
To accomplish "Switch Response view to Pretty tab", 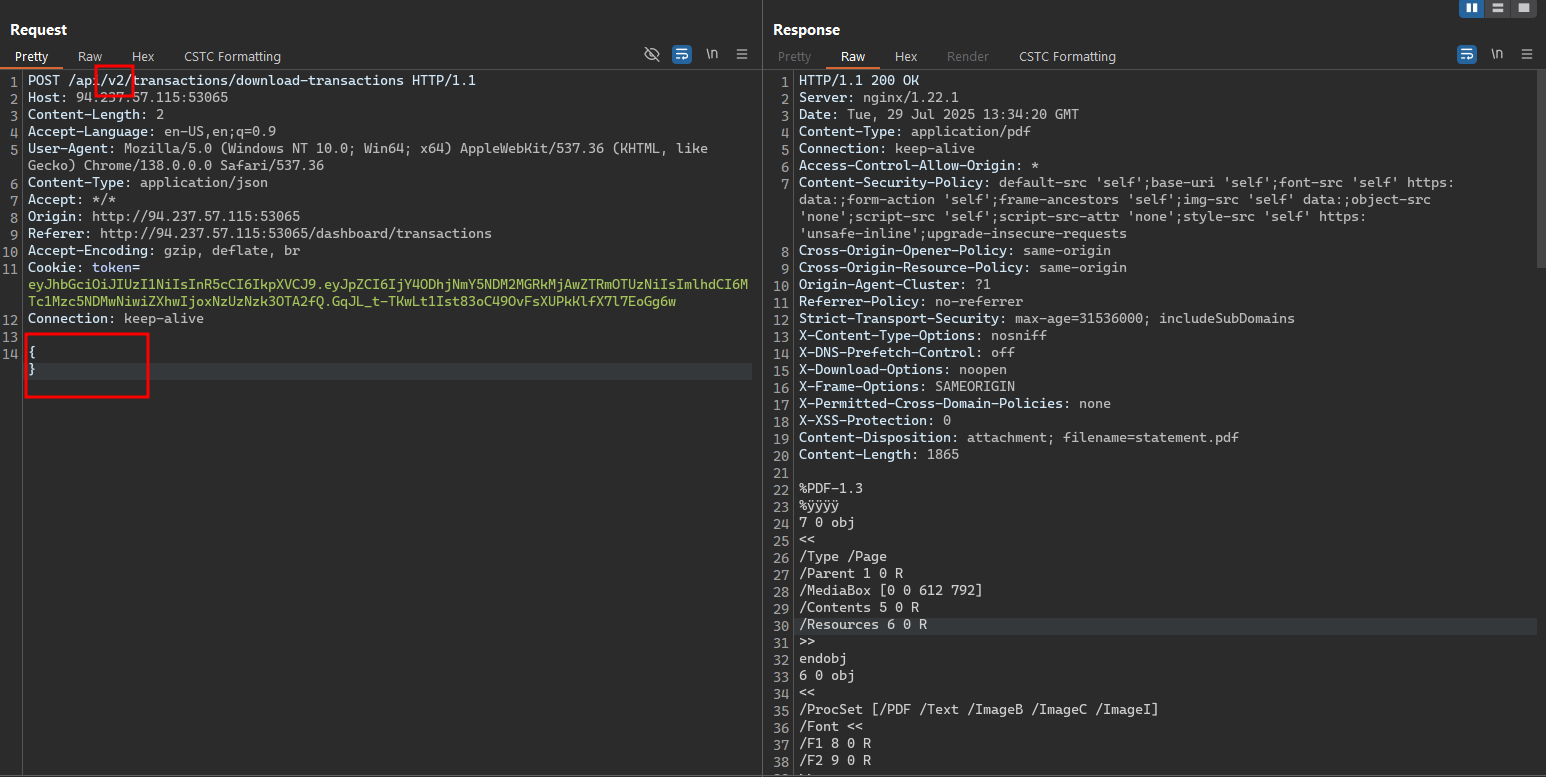I will tap(794, 57).
